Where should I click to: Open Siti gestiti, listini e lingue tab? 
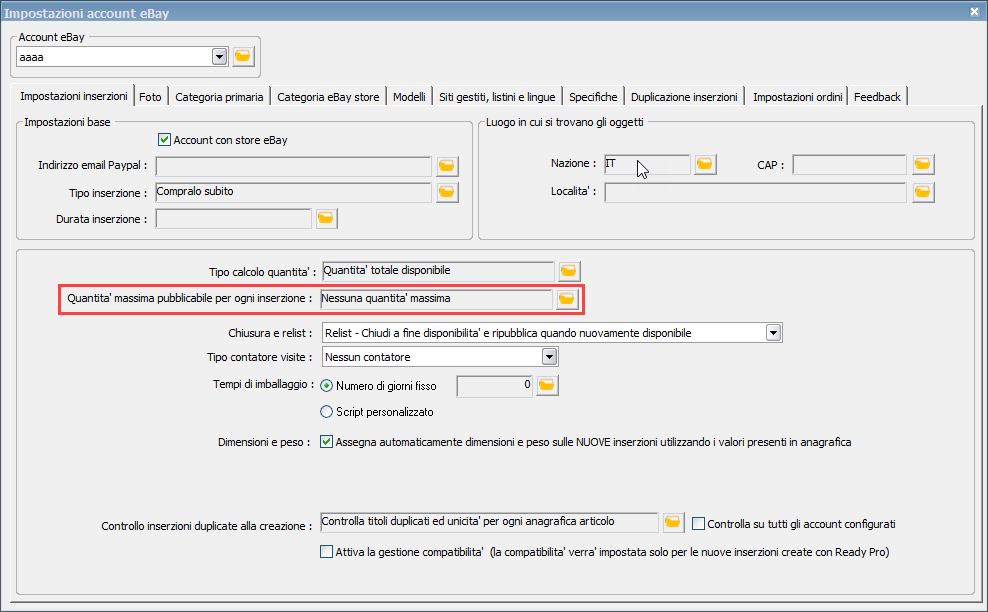(x=497, y=96)
